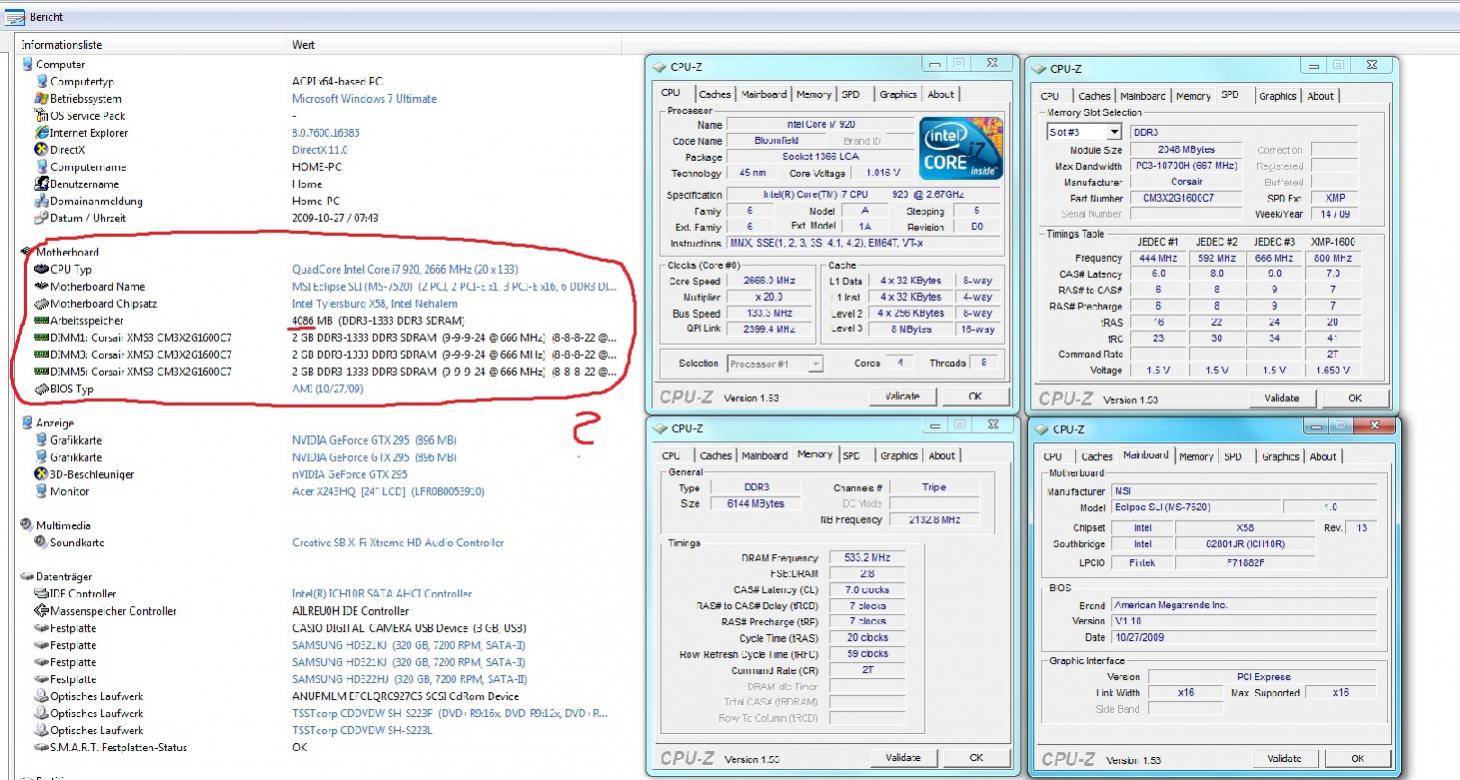
Task: Click Validate in the Memory tab window
Action: [x=902, y=757]
